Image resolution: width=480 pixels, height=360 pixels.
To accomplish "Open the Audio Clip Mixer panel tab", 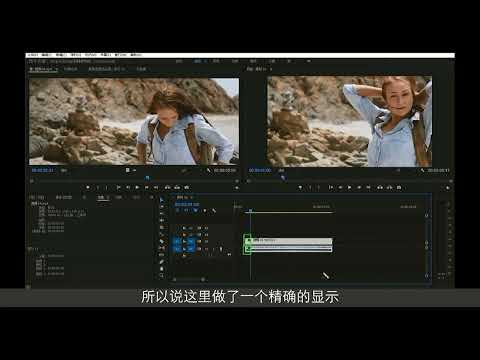I will 106,69.
